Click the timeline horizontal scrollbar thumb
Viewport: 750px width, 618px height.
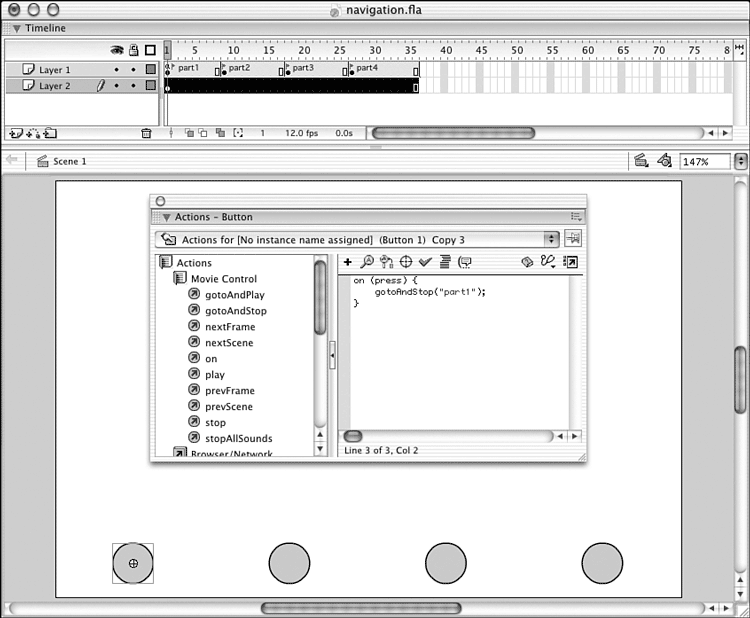(453, 133)
